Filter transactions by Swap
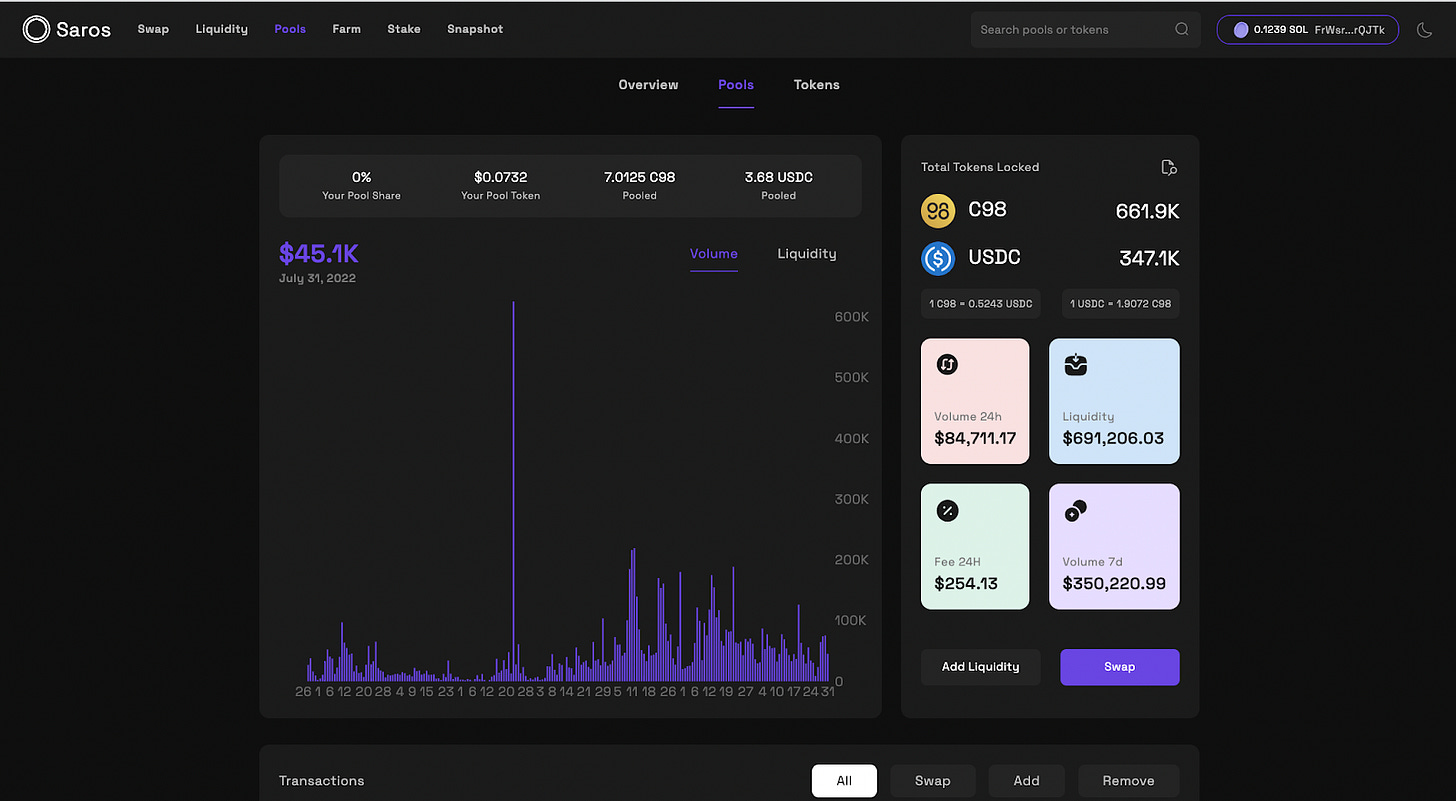1456x801 pixels. coord(932,781)
